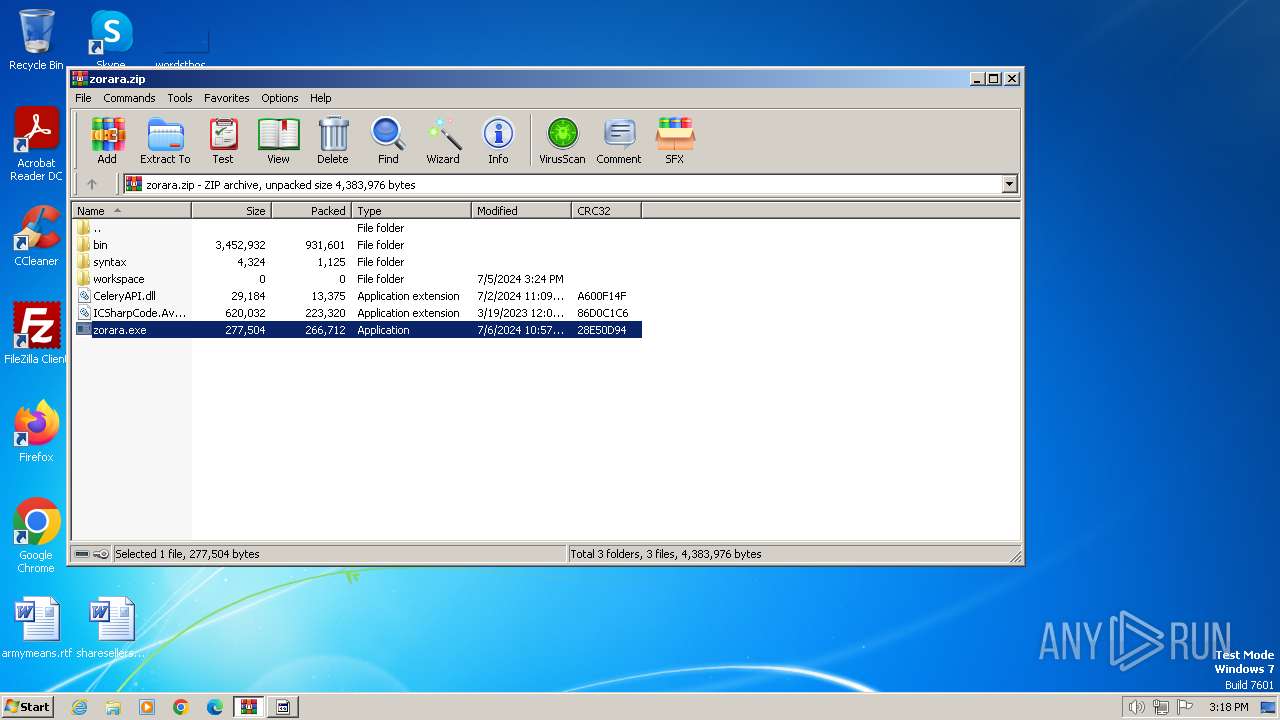Click the volume tray icon

pos(1136,707)
